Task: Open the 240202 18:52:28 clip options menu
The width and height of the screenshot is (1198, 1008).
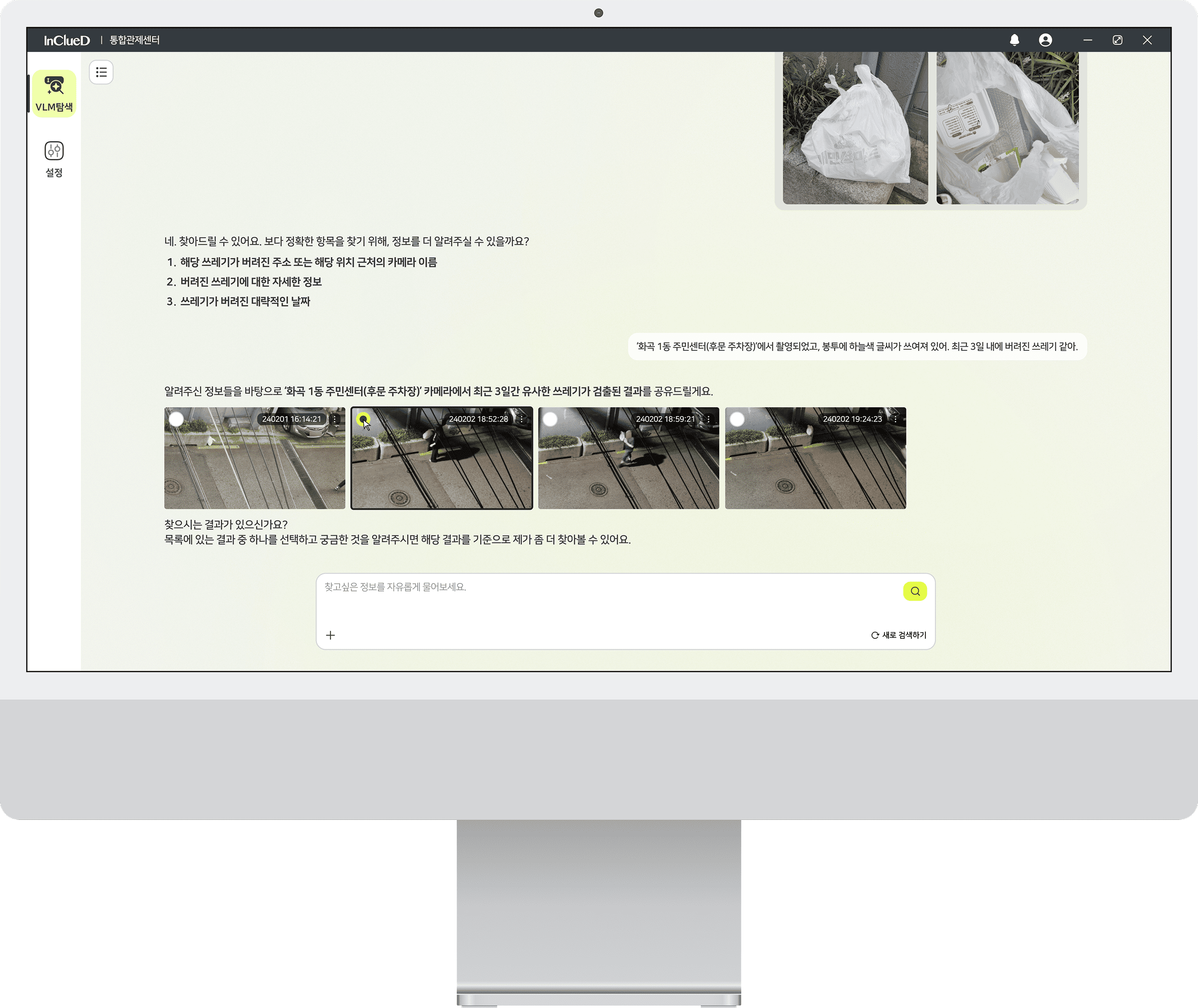Action: pyautogui.click(x=521, y=419)
